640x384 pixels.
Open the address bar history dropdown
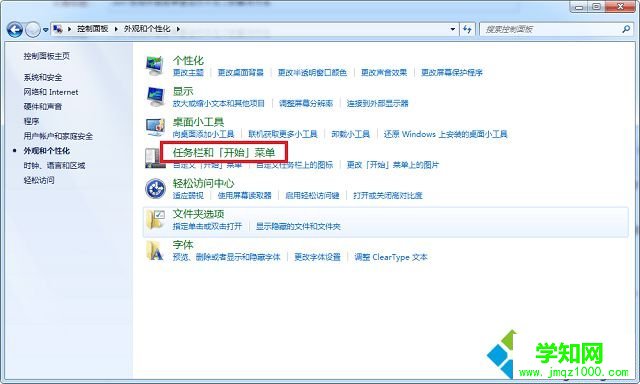[x=452, y=29]
